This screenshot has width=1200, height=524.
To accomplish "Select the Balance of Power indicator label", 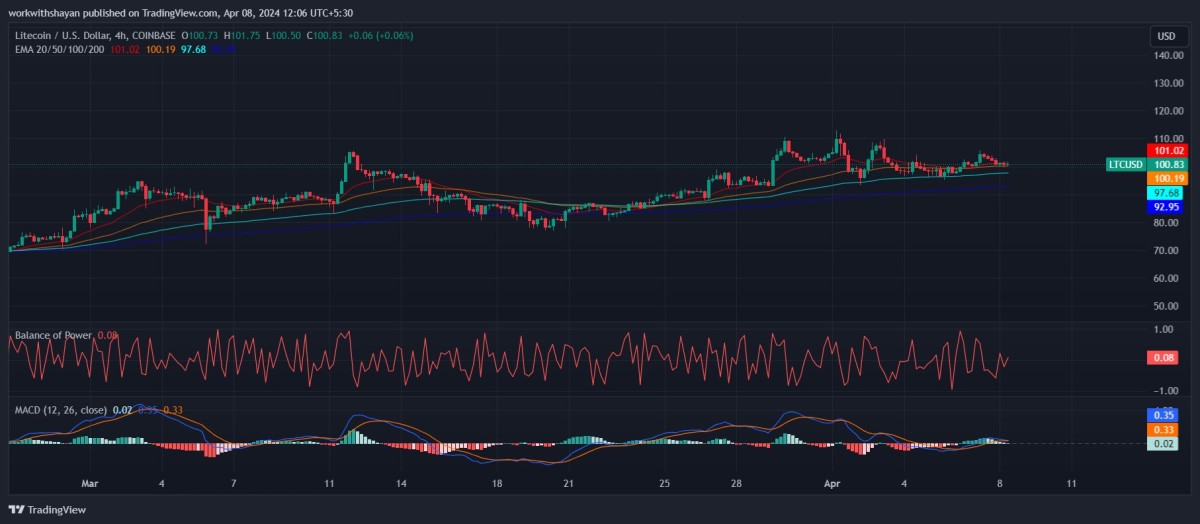I will [x=53, y=335].
